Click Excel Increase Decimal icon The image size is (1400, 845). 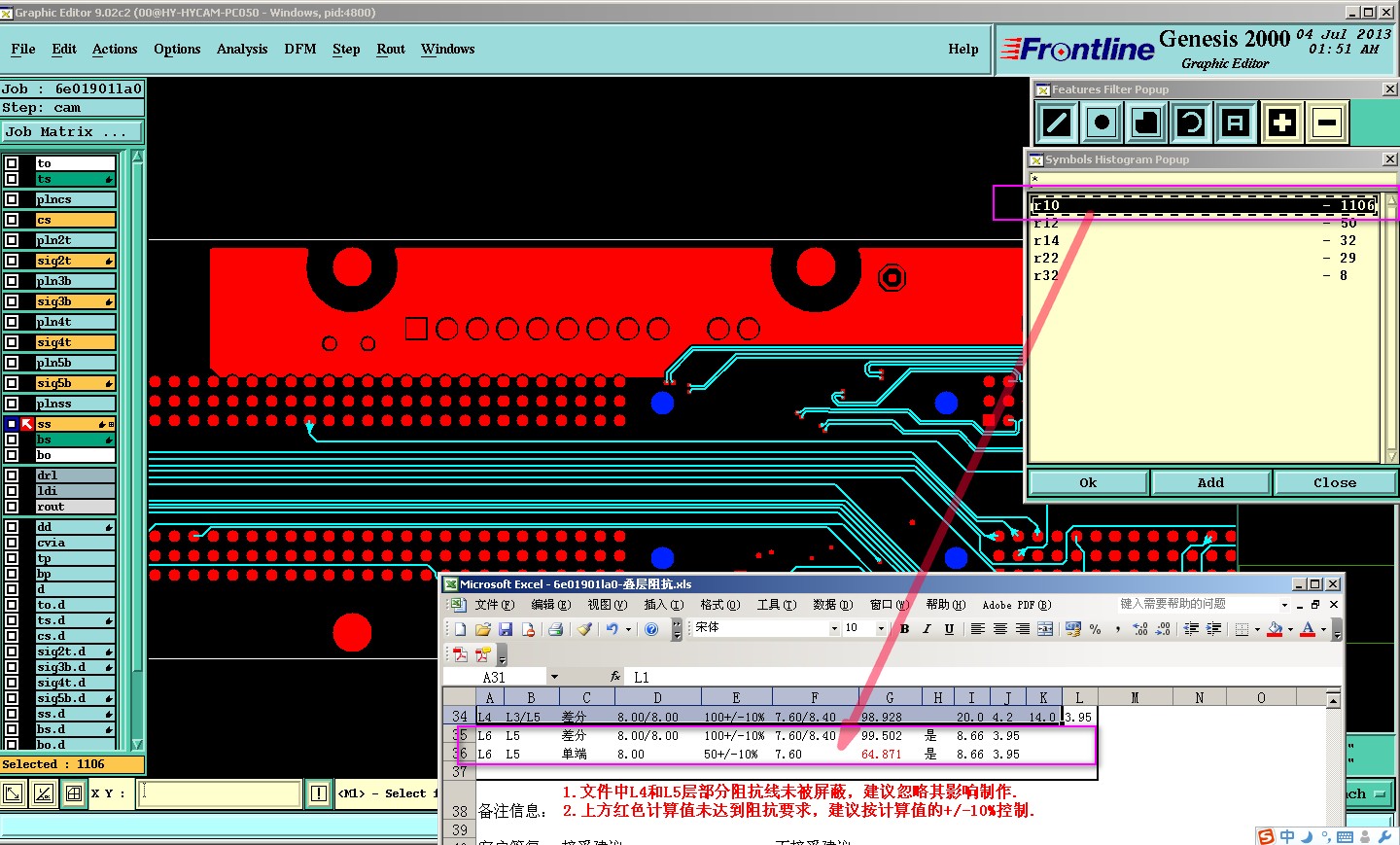pos(1140,629)
